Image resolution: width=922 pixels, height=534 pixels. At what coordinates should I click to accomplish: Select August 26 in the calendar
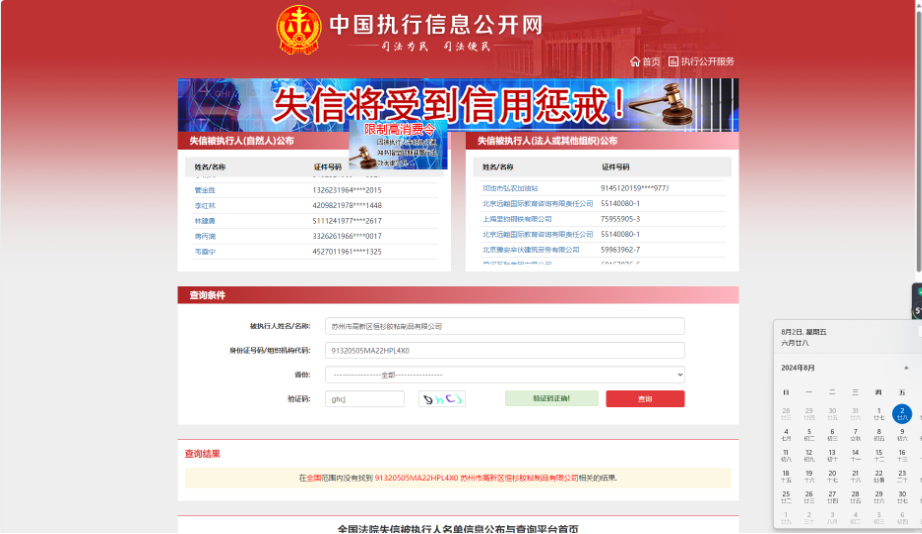[809, 497]
